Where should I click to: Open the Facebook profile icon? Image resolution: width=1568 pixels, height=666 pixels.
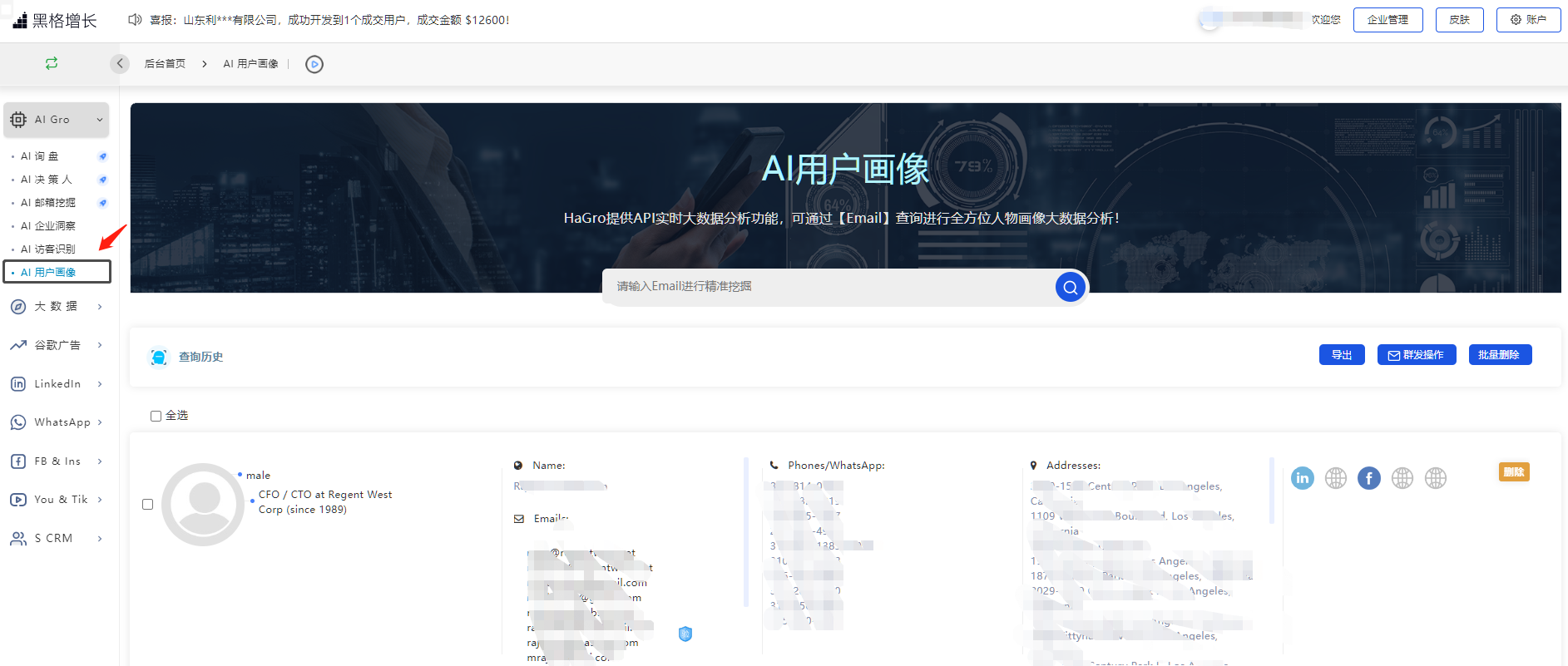(1368, 478)
